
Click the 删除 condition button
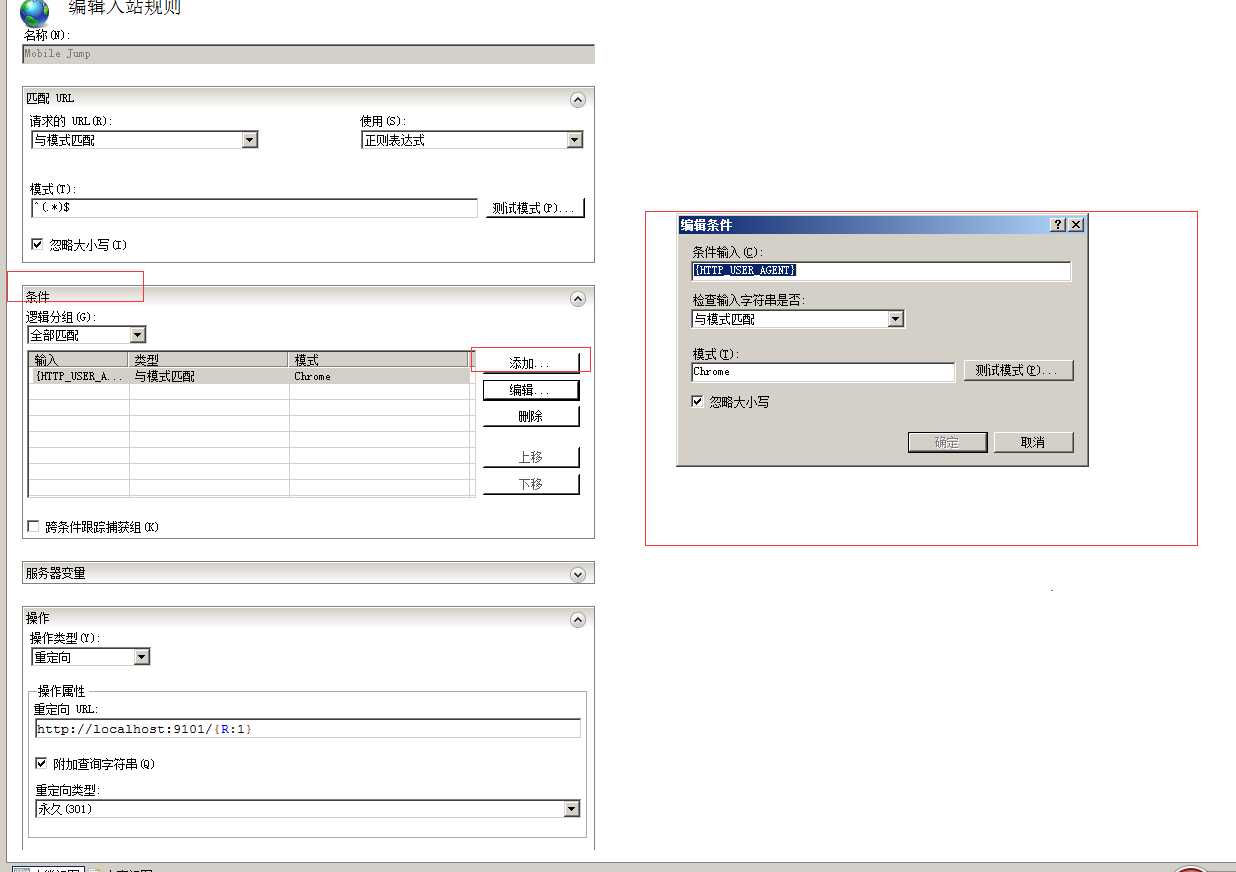pos(530,416)
